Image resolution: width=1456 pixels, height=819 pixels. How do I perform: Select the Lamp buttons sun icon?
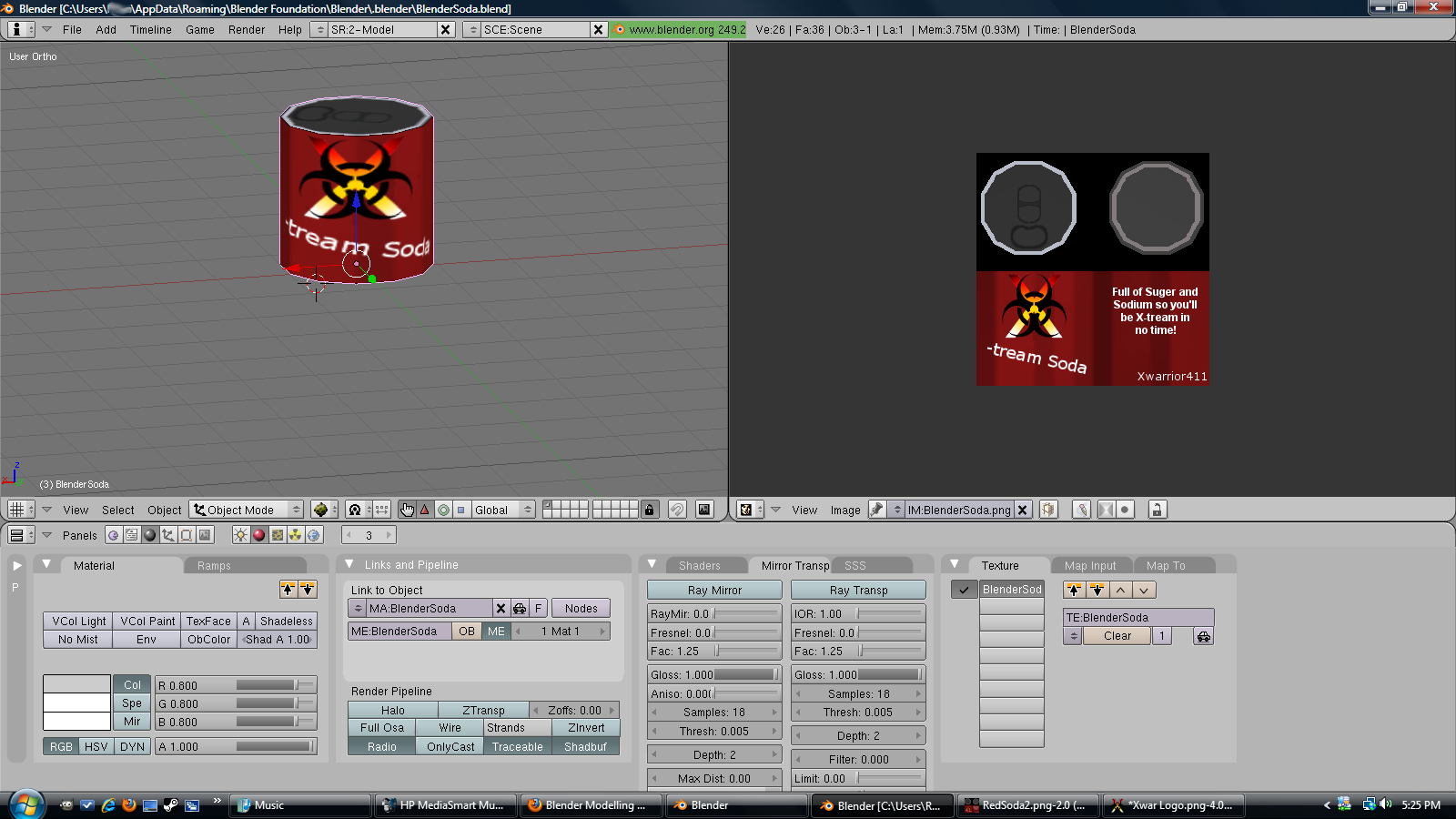coord(240,535)
